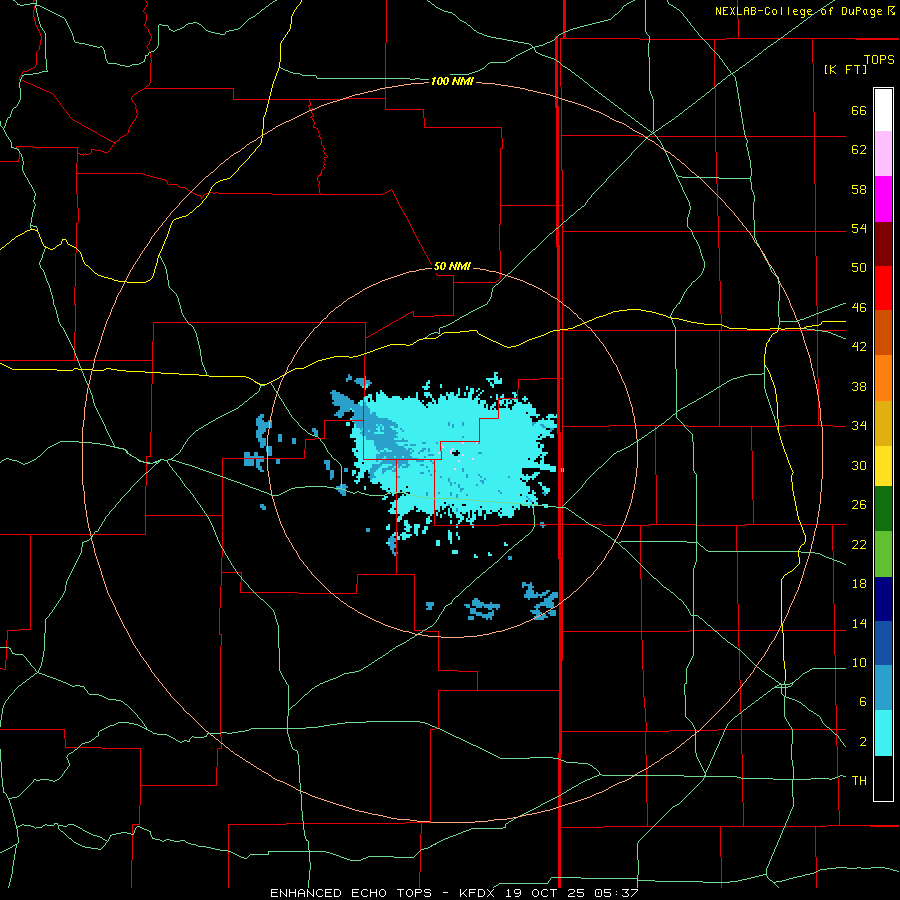The height and width of the screenshot is (900, 900).
Task: Click the dark orange 42-46 kft swatch
Action: [883, 333]
